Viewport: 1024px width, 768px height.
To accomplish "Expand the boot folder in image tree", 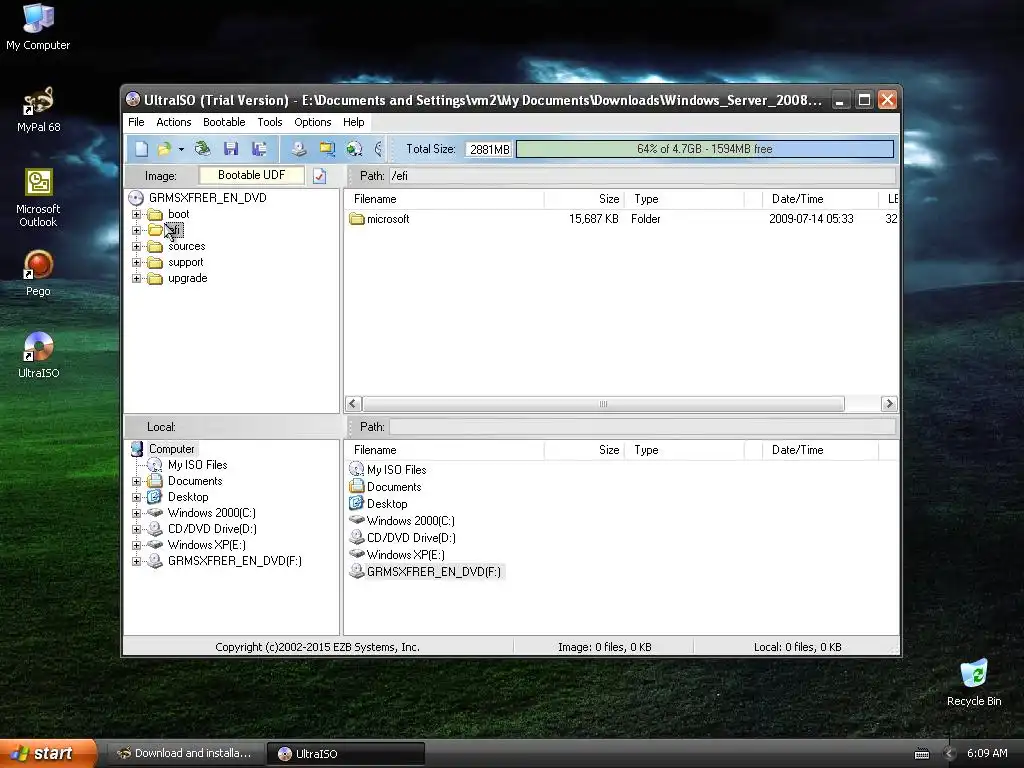I will tap(136, 214).
